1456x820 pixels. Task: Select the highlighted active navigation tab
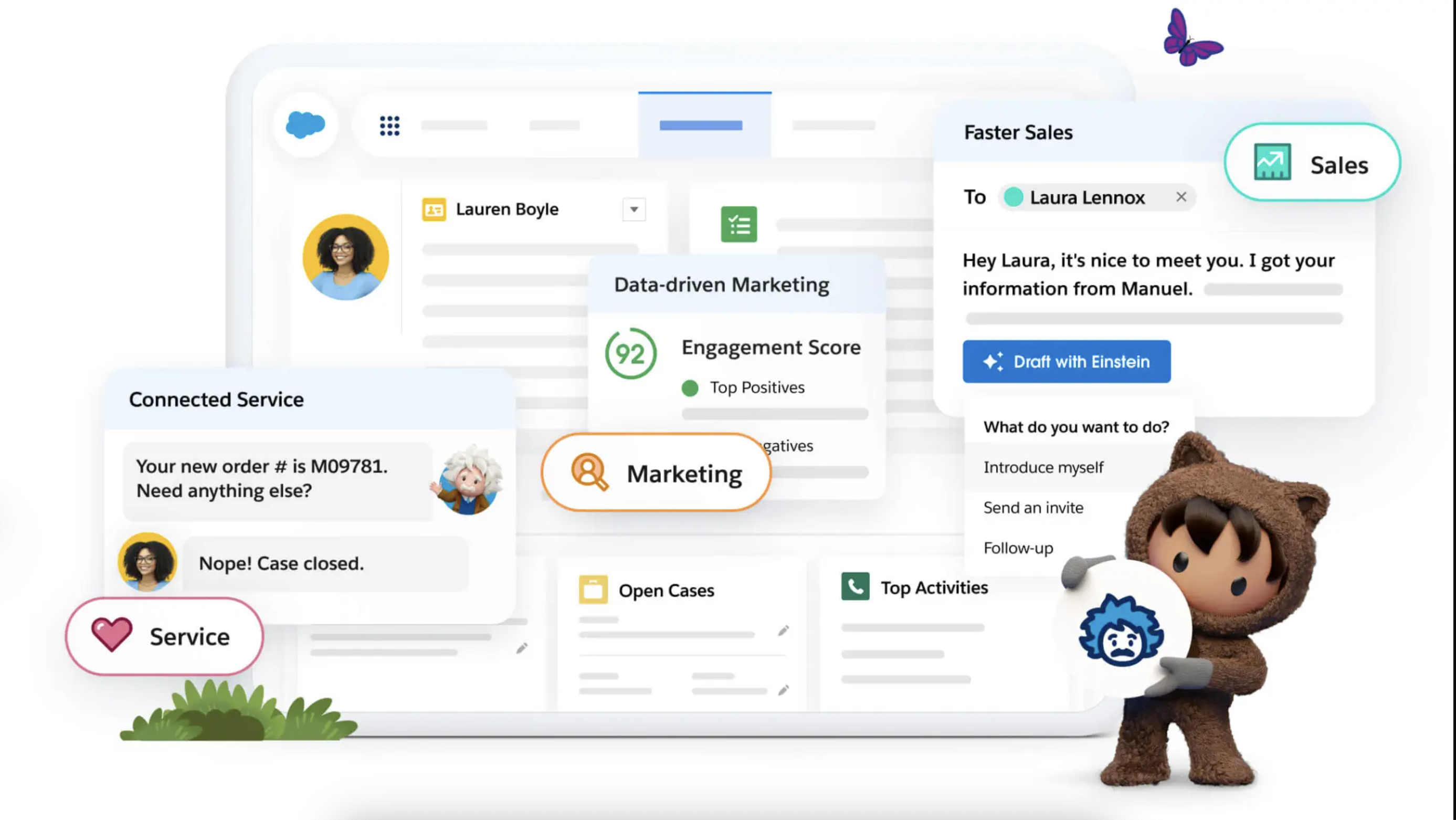(x=704, y=125)
